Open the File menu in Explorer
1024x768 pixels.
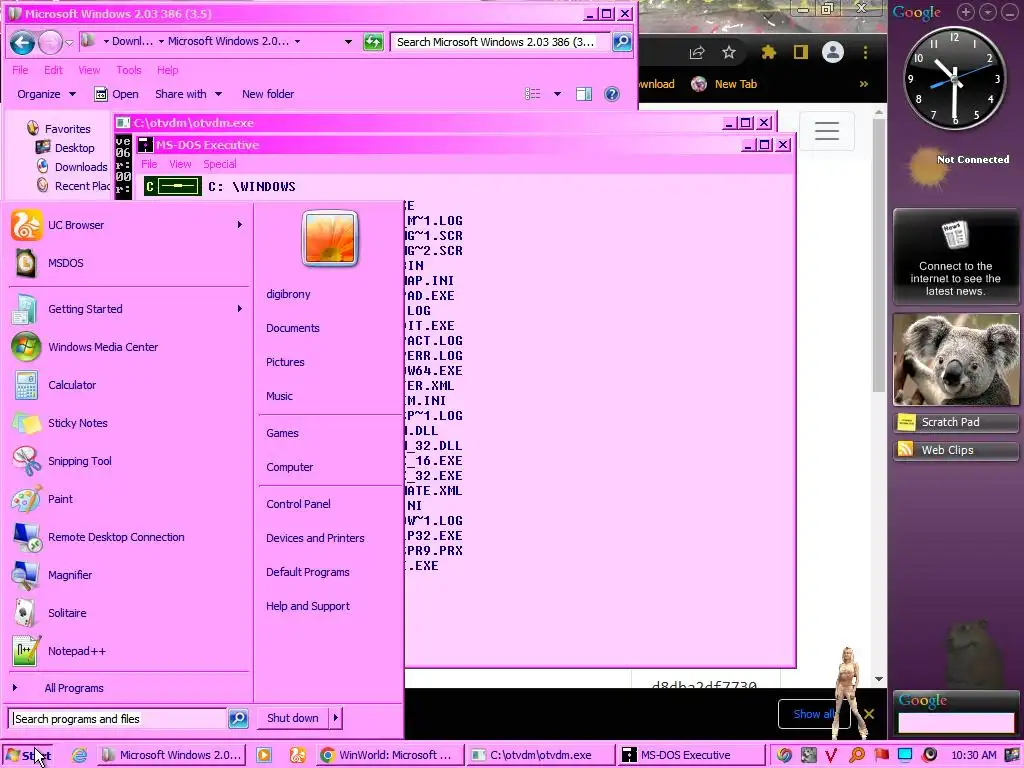coord(20,70)
